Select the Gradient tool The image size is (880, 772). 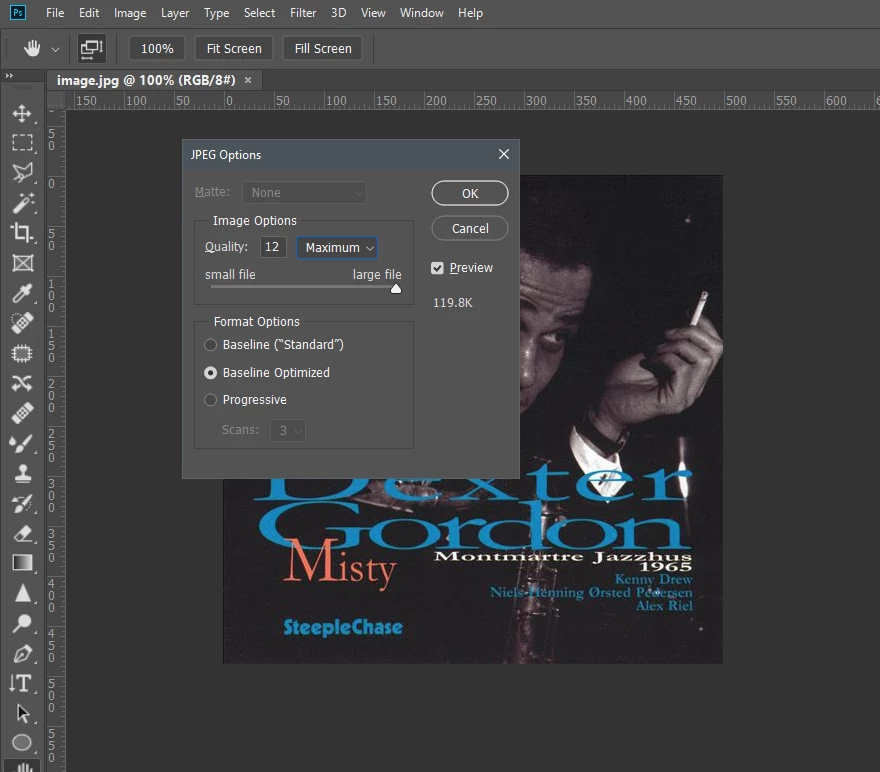tap(22, 563)
